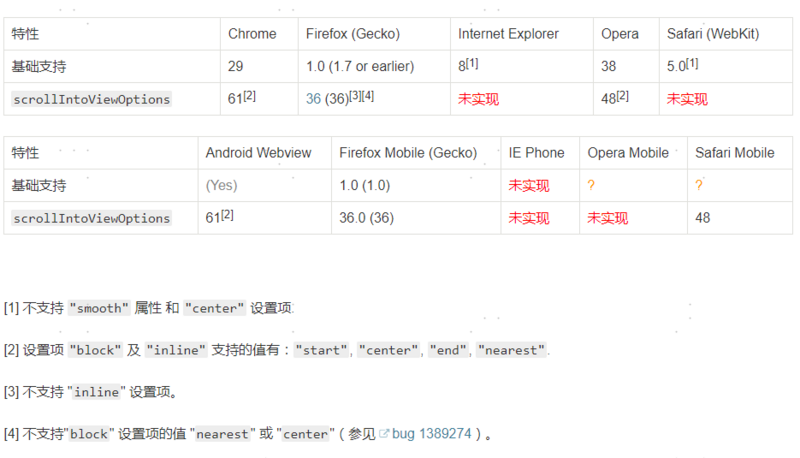Click the Firefox Mobile (Gecko) column header
800x458 pixels.
[408, 153]
